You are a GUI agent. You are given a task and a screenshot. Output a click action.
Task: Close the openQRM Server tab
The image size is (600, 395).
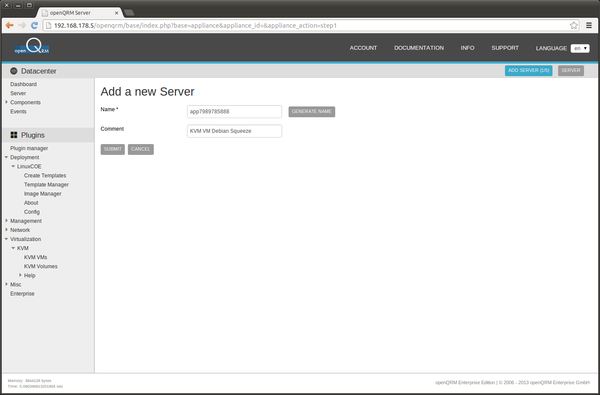tap(117, 13)
